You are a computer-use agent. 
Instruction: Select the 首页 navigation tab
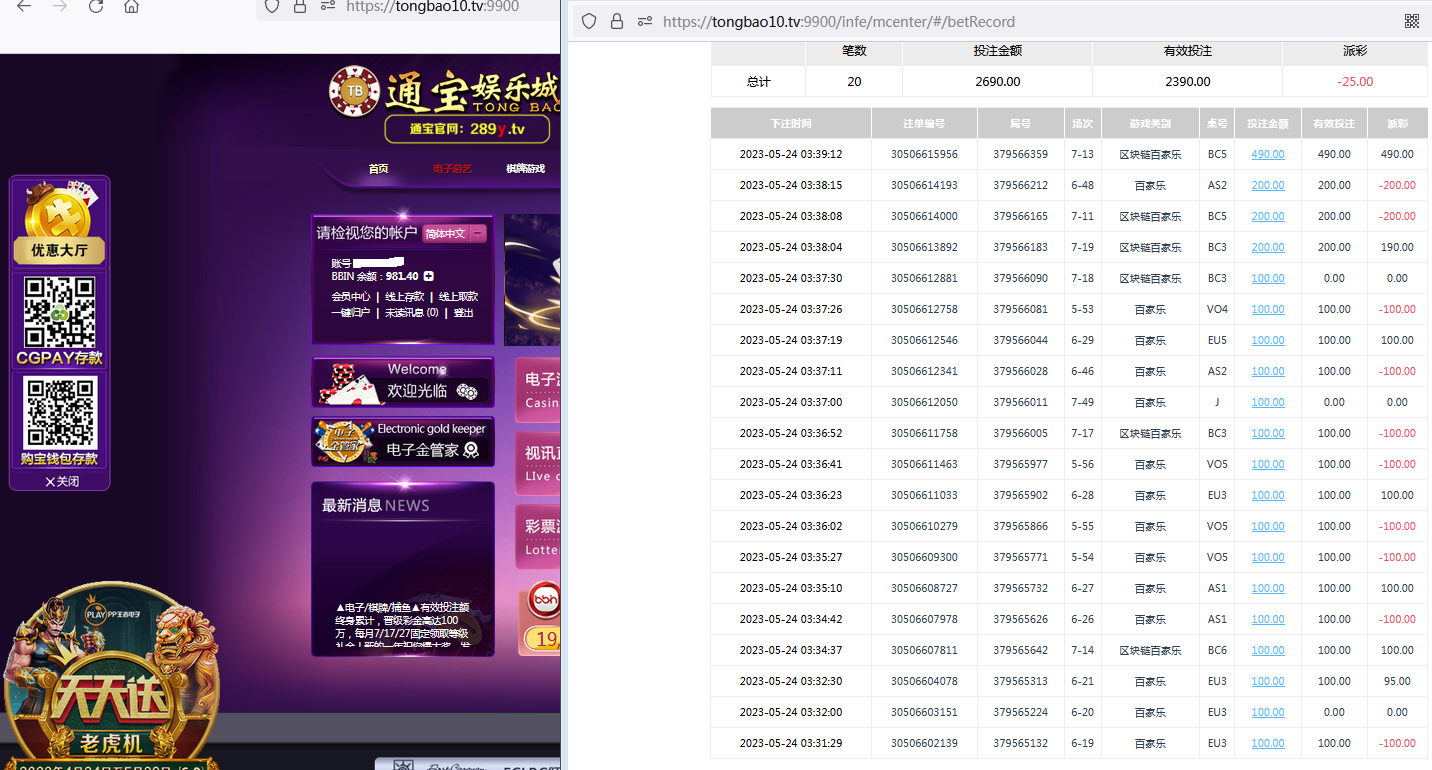coord(378,169)
